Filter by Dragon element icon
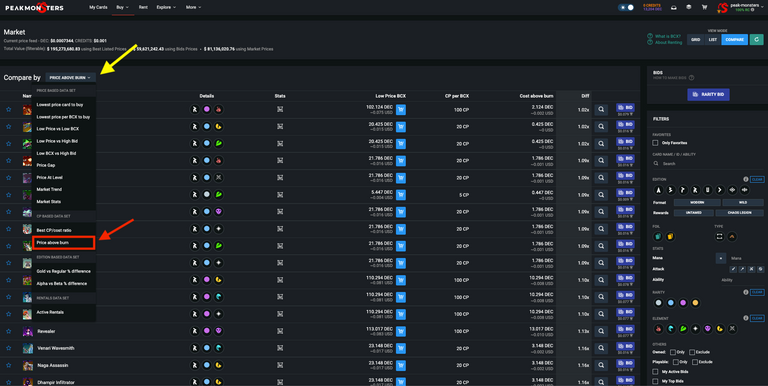The width and height of the screenshot is (768, 386). tap(720, 329)
